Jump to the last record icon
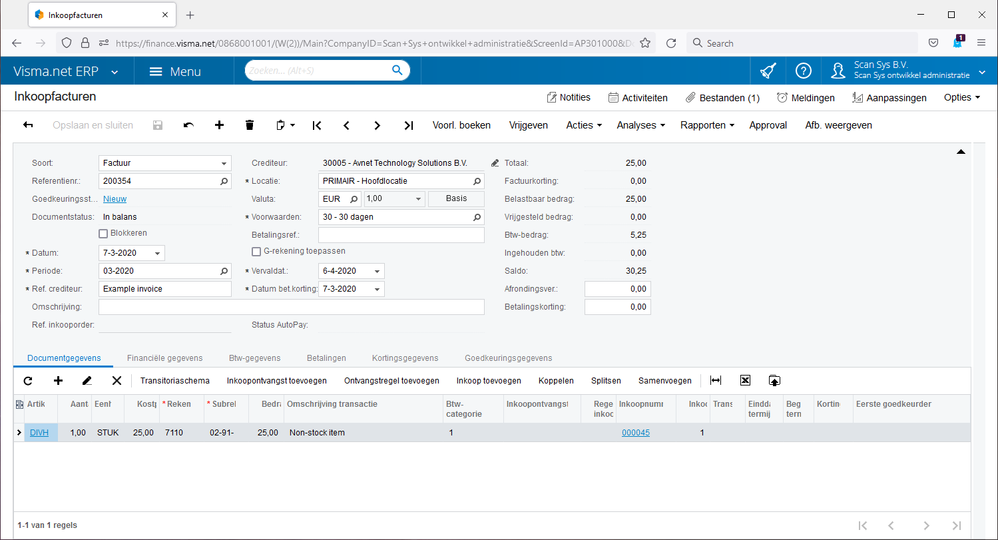Screen dimensions: 998x540 pos(409,125)
